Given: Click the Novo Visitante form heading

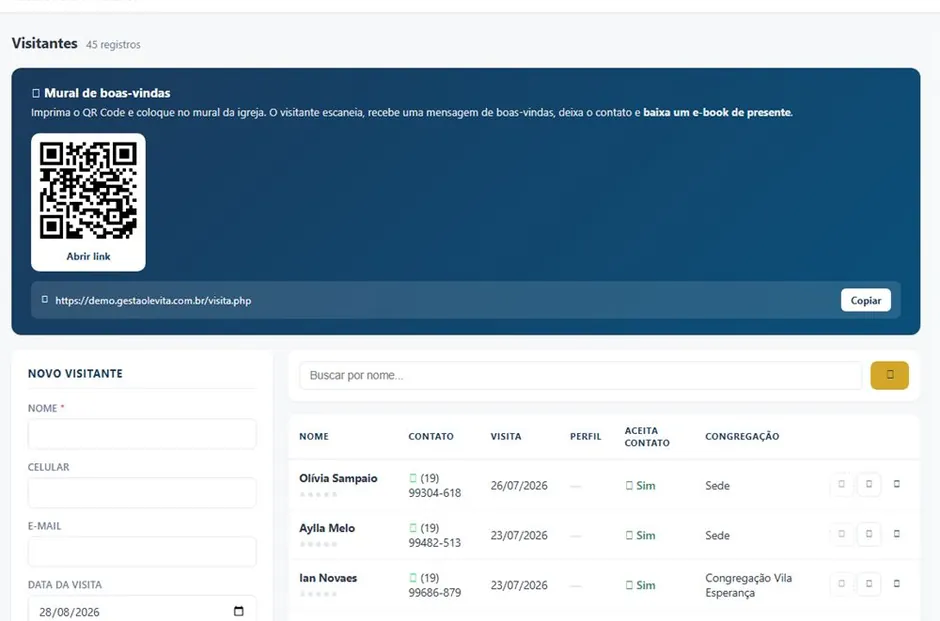Looking at the screenshot, I should point(75,373).
